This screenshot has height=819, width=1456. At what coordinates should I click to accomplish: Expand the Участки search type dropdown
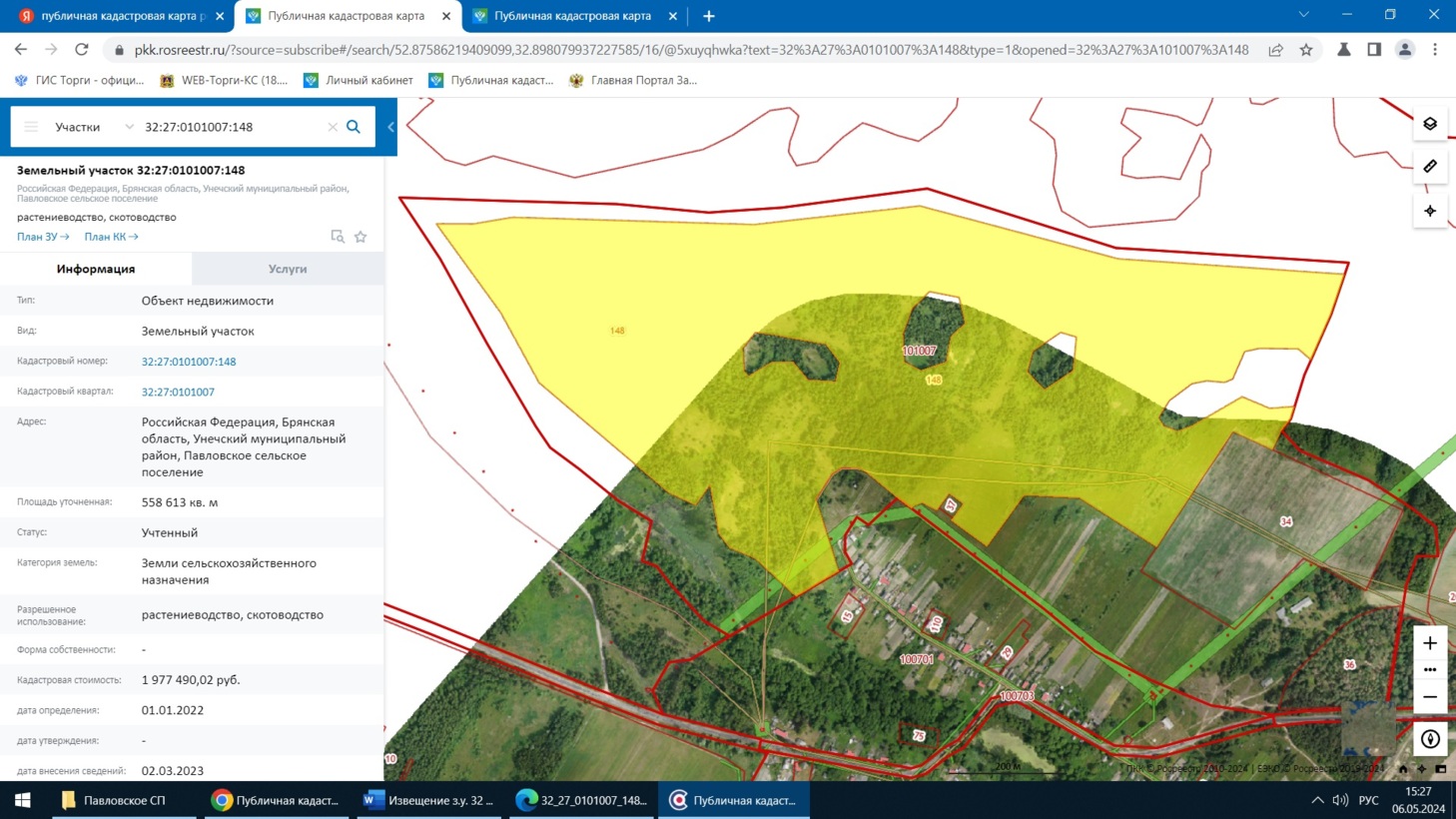point(129,127)
